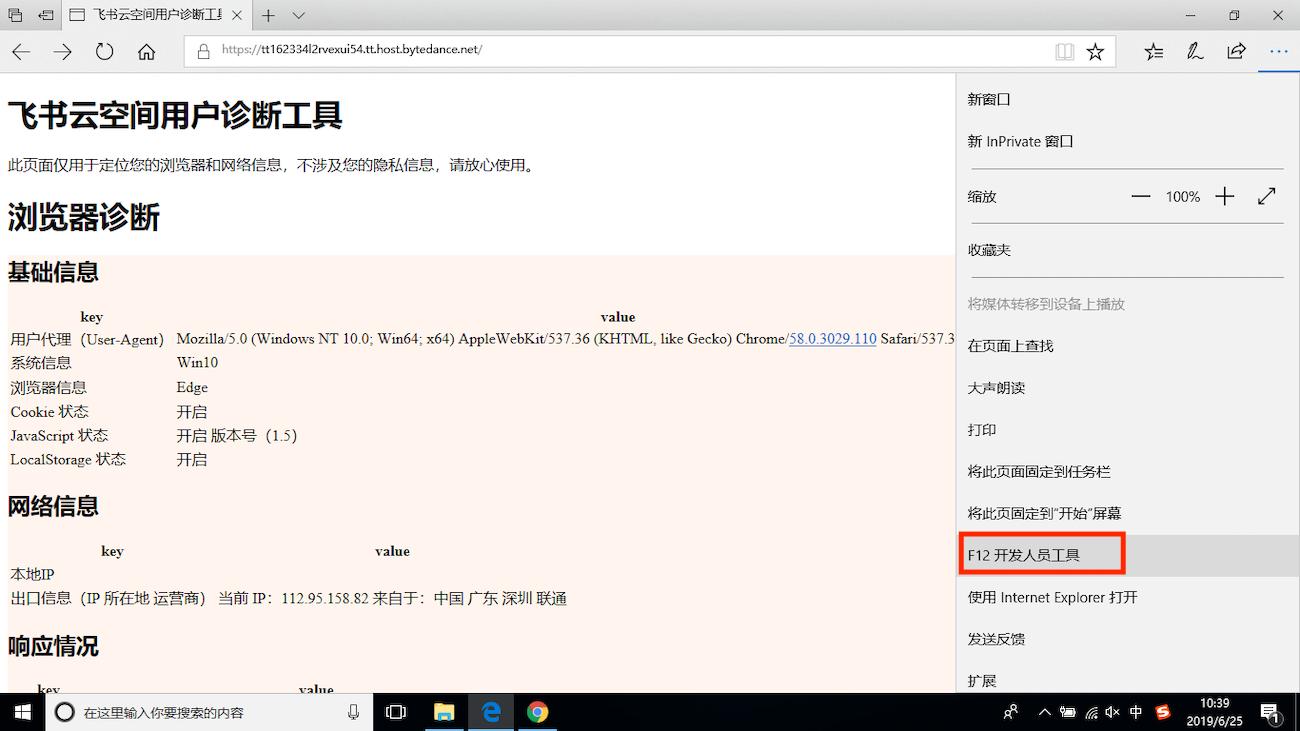Click the LocalStorage 状态 row label
Viewport: 1300px width, 731px height.
pos(68,459)
